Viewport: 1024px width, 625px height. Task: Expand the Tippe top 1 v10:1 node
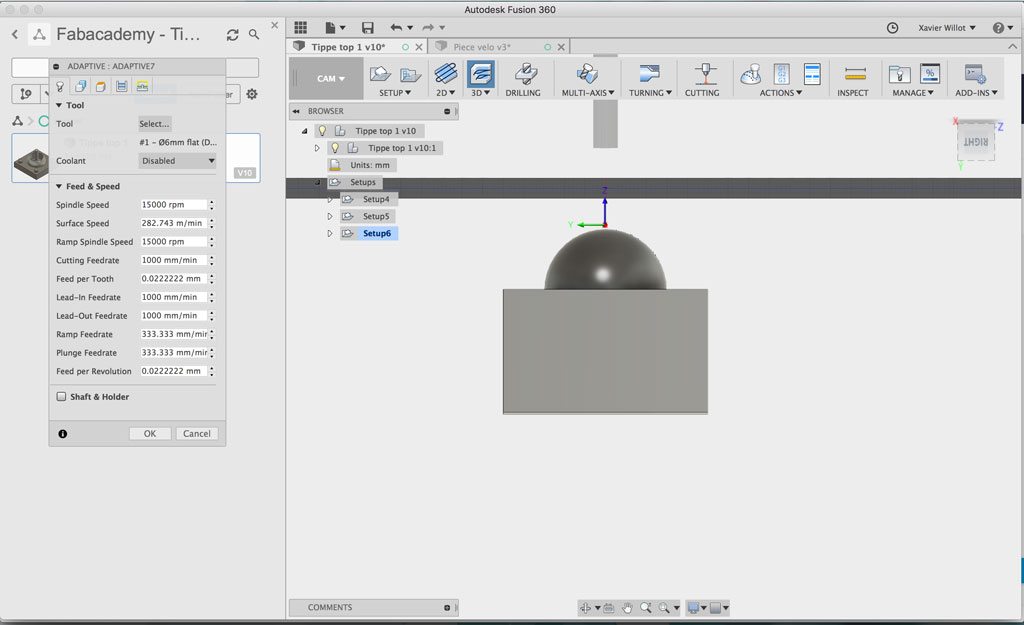(x=317, y=148)
